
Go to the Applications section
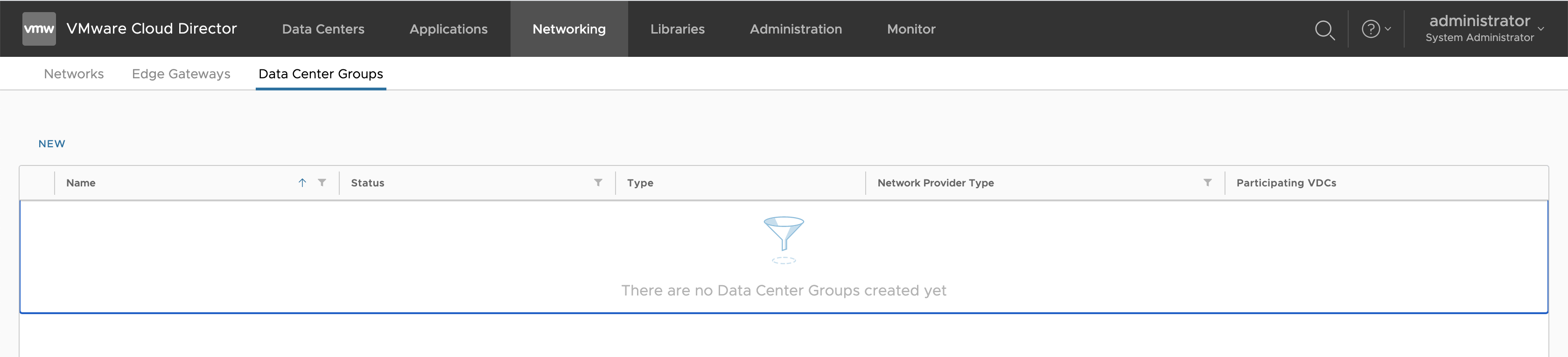coord(448,28)
